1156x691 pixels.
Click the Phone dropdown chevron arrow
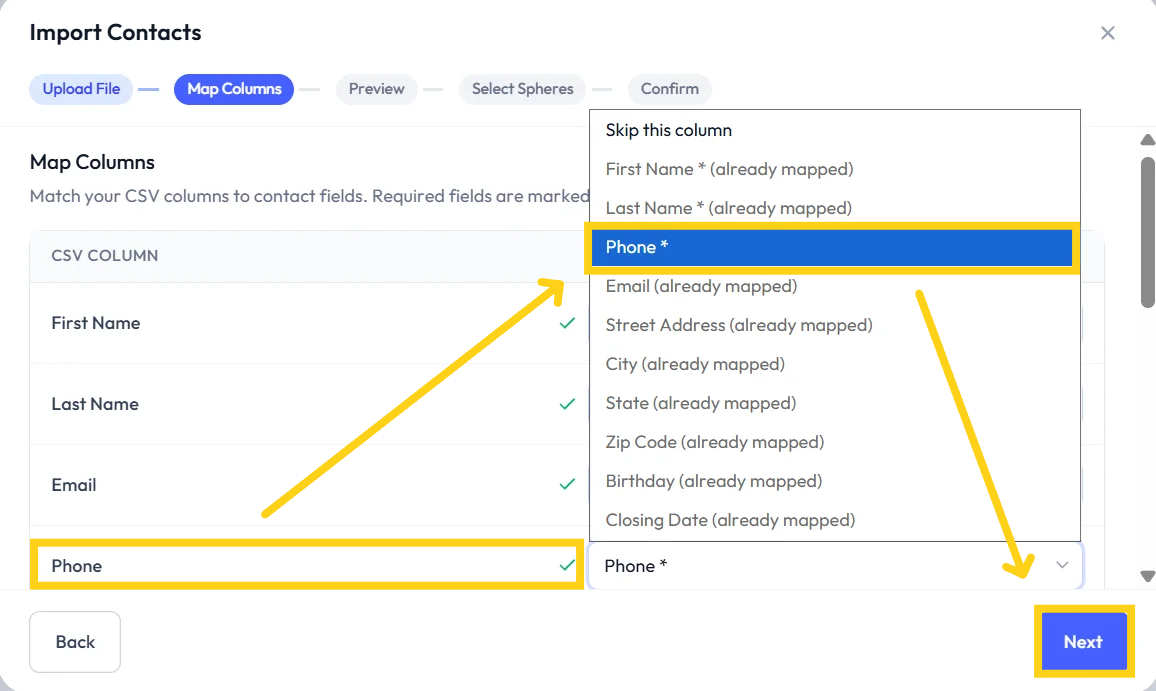(x=1062, y=566)
